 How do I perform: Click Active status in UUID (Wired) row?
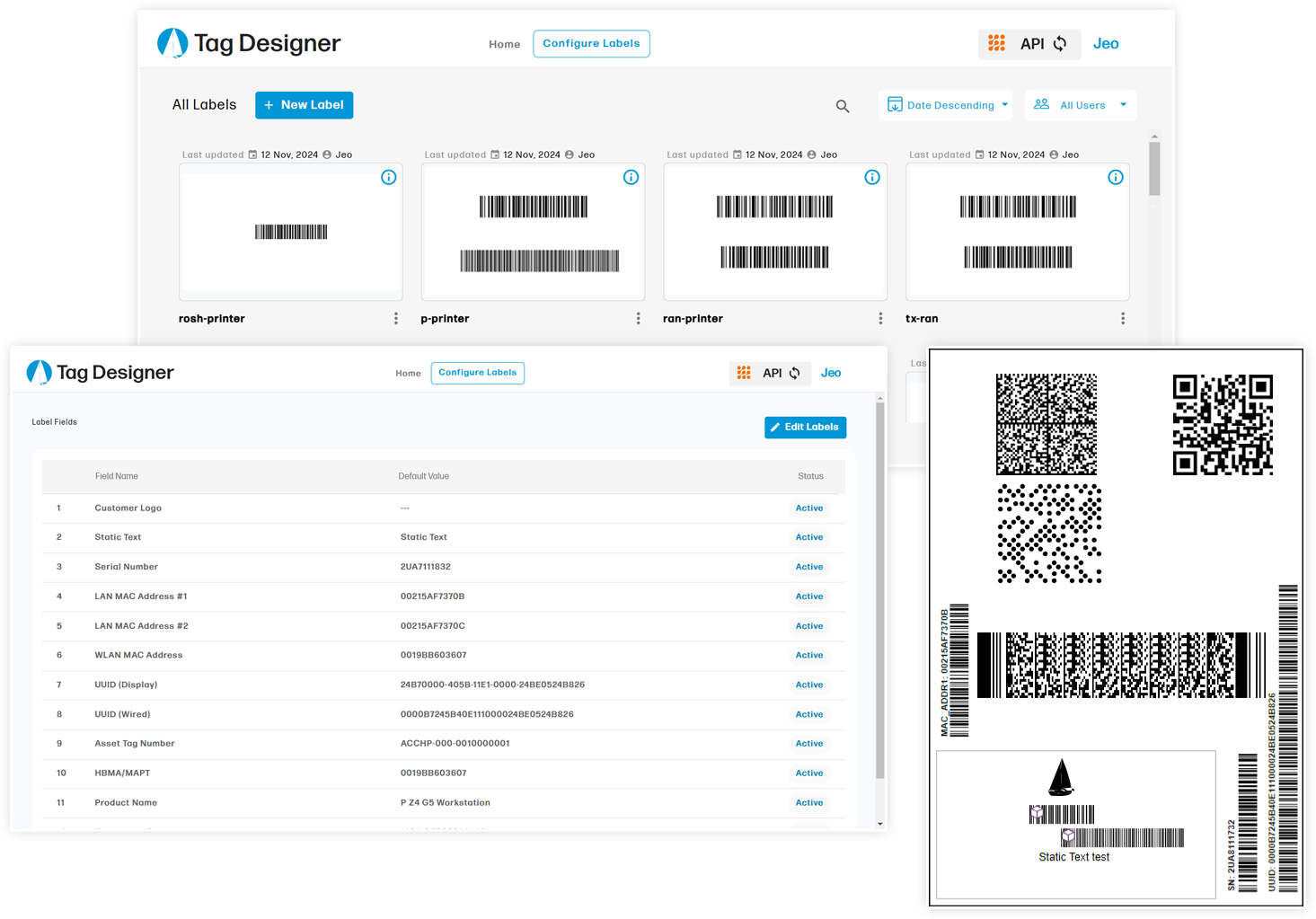click(x=809, y=715)
